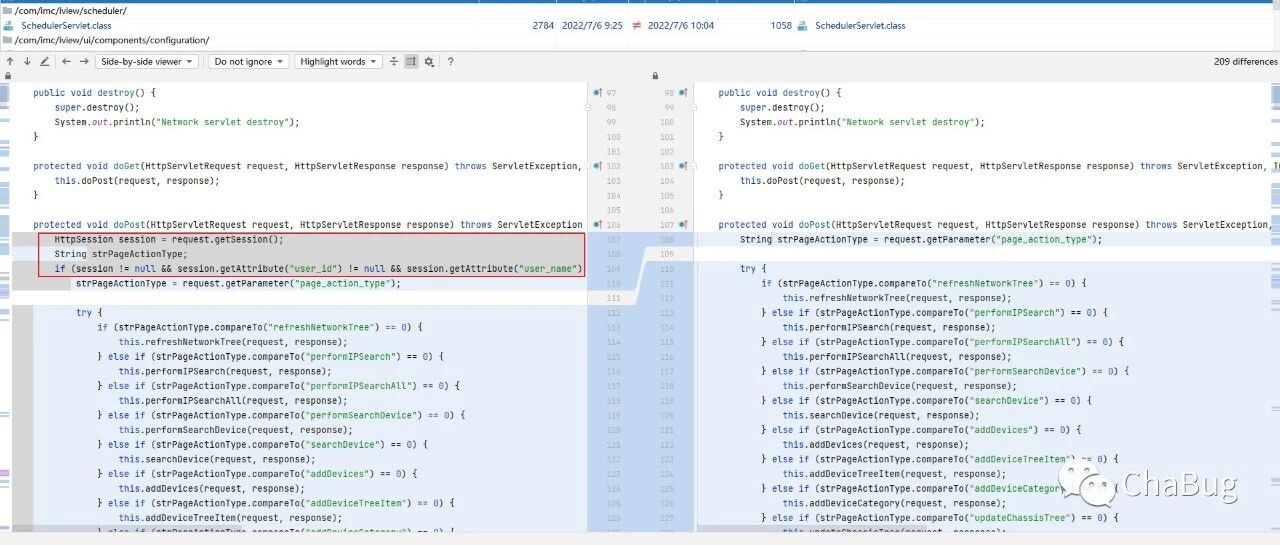The width and height of the screenshot is (1280, 545).
Task: Click the red not-equal status icon
Action: [636, 25]
